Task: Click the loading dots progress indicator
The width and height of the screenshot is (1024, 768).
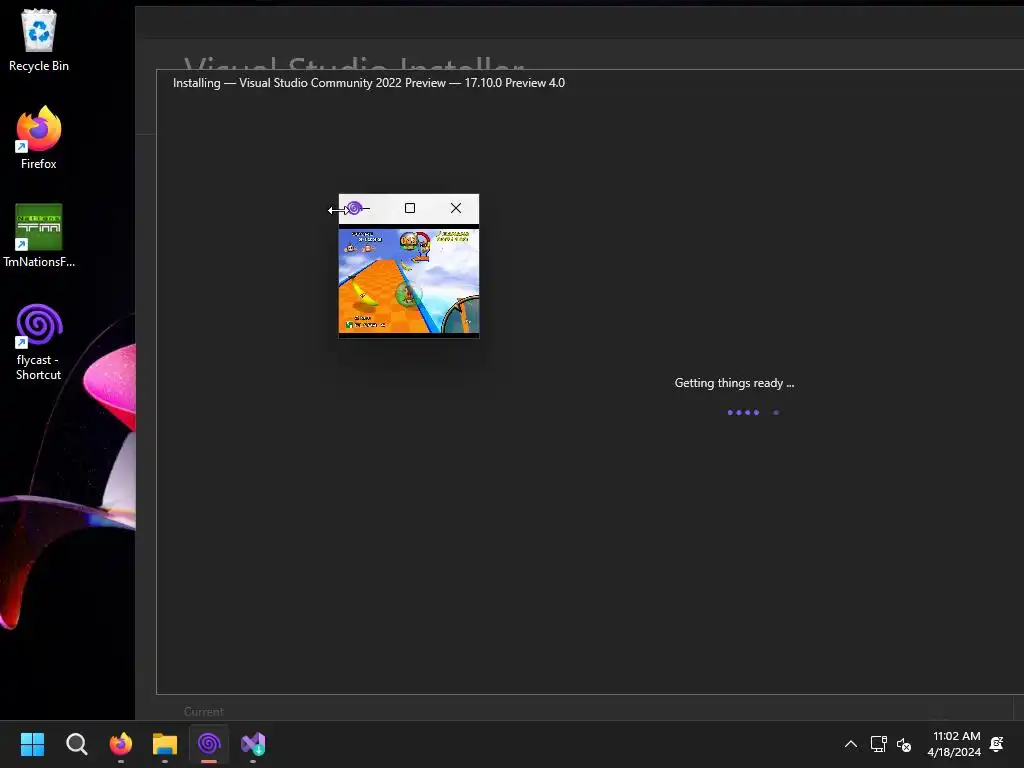Action: tap(753, 413)
